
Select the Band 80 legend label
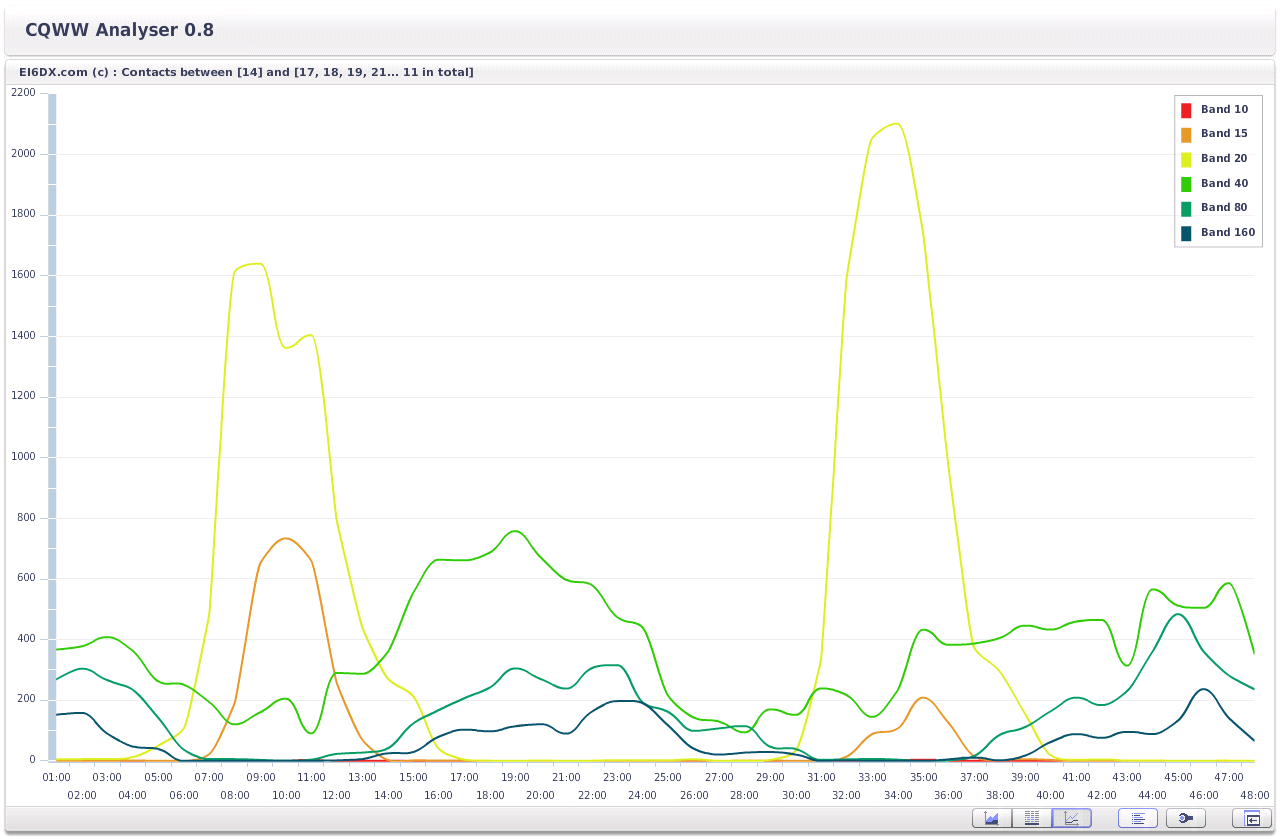1224,208
